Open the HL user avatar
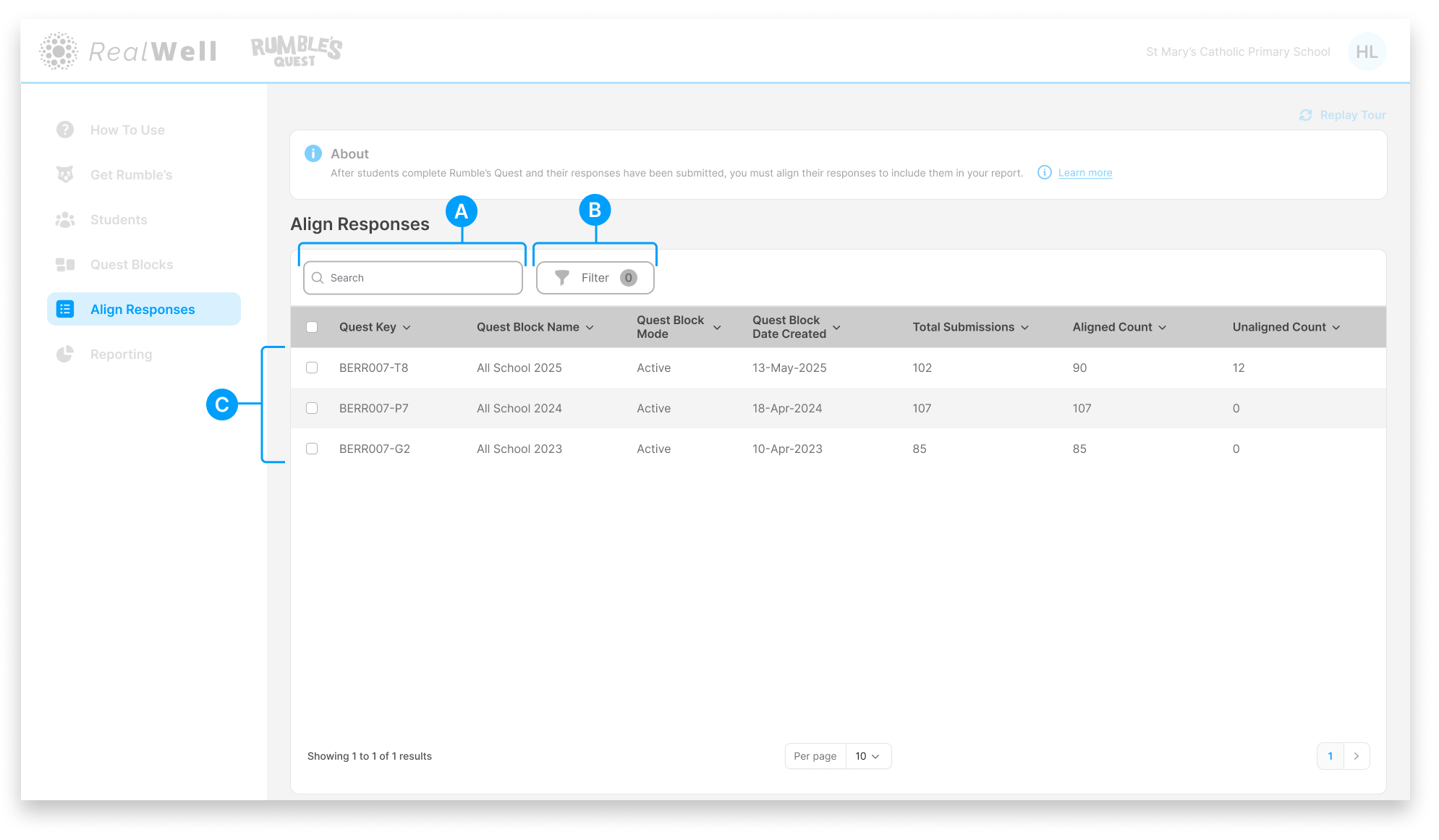The image size is (1439, 840). click(1366, 51)
